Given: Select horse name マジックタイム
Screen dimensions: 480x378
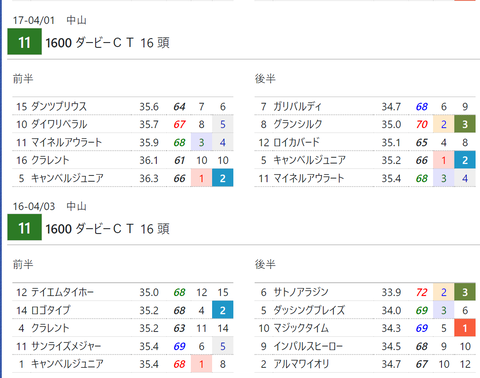Looking at the screenshot, I should tap(301, 328).
